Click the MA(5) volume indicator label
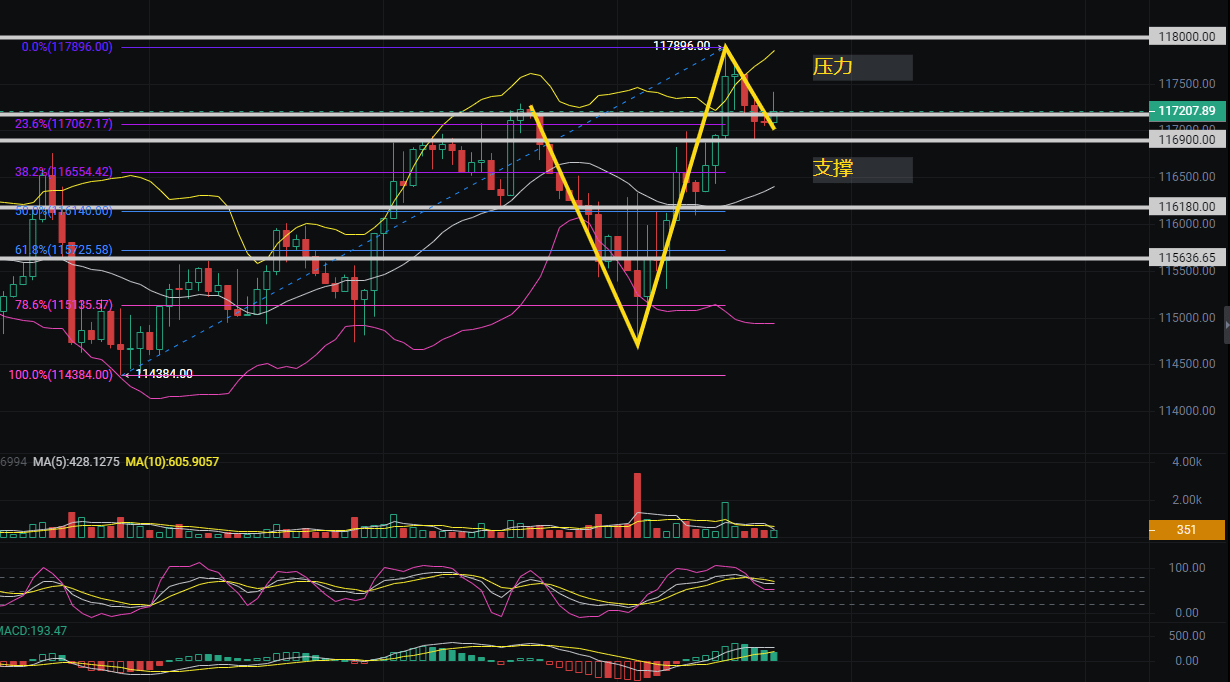The width and height of the screenshot is (1230, 682). pyautogui.click(x=76, y=462)
